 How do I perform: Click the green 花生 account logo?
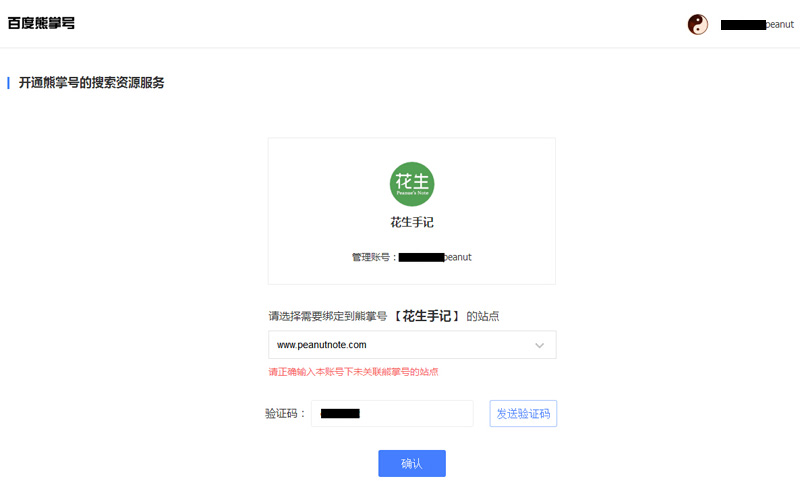pos(412,183)
